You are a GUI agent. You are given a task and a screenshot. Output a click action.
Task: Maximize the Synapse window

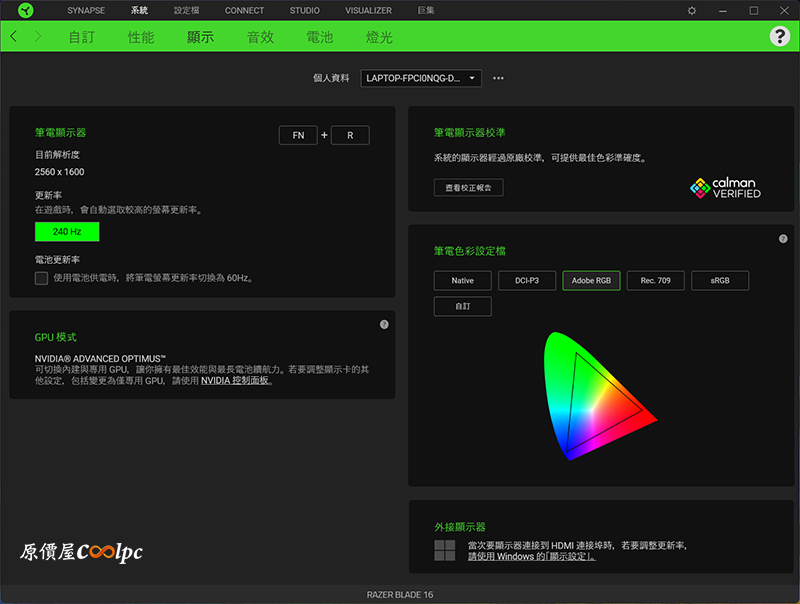pyautogui.click(x=754, y=10)
